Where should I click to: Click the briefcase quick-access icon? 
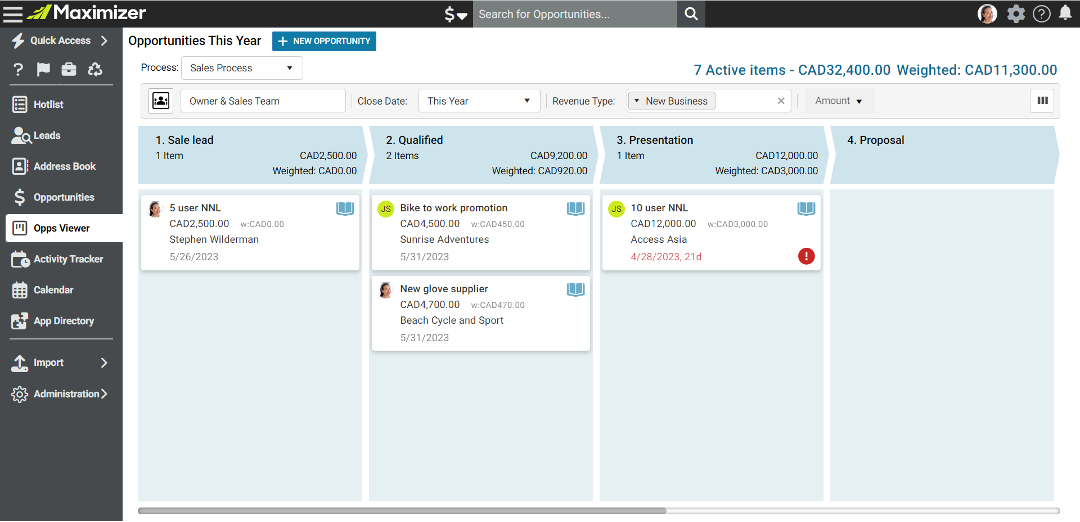(x=69, y=70)
